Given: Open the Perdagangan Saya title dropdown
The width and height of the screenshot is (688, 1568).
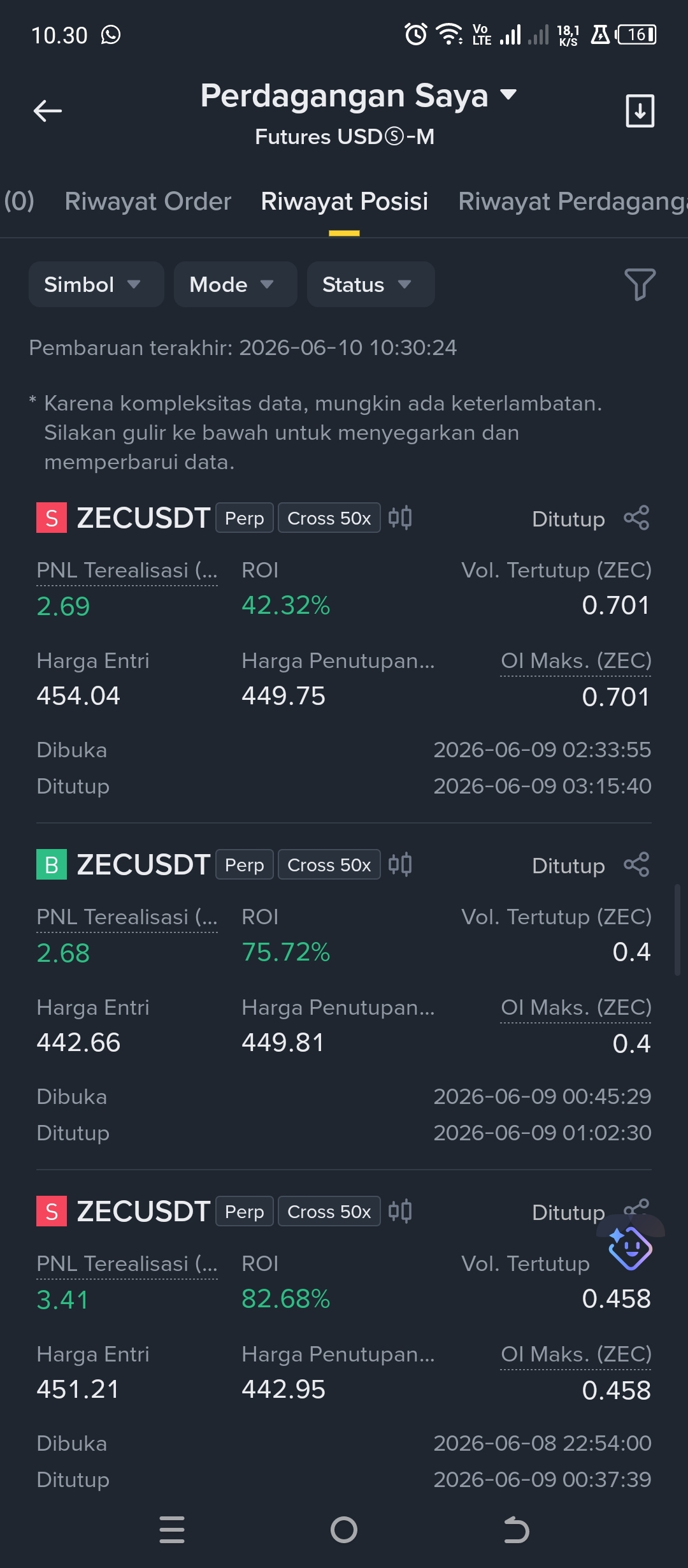Looking at the screenshot, I should (359, 96).
